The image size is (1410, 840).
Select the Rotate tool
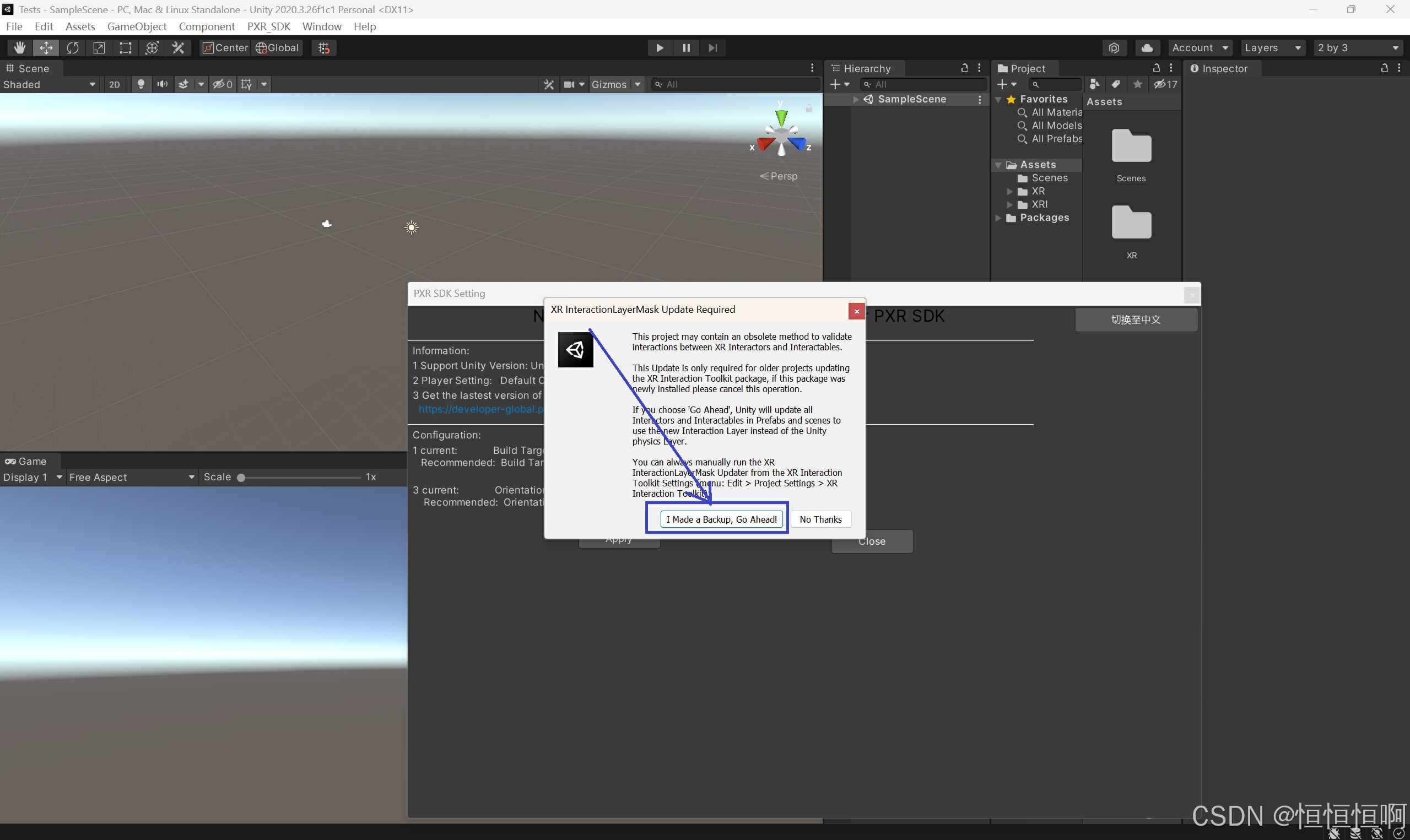pyautogui.click(x=72, y=47)
